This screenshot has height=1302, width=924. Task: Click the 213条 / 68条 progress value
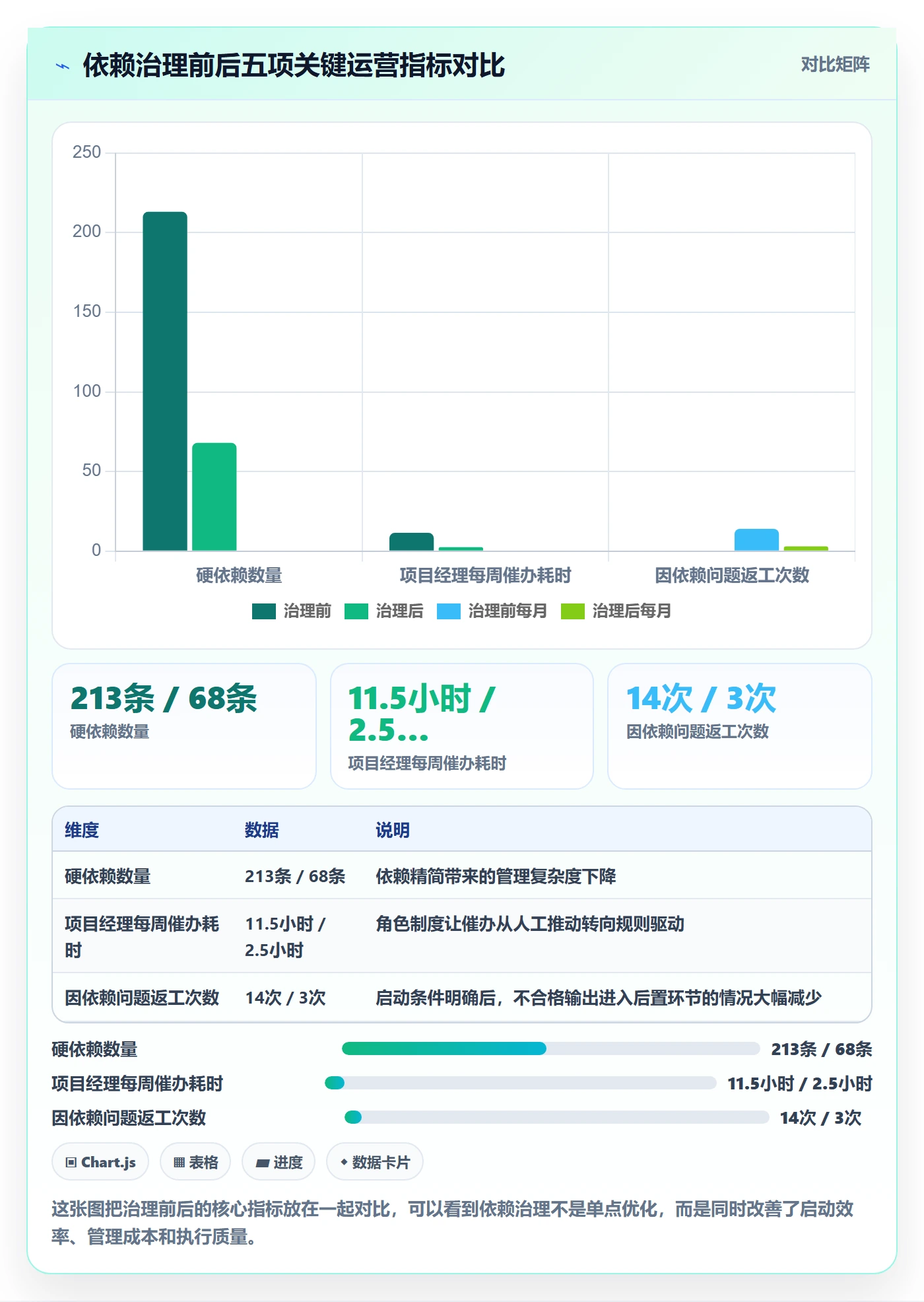pyautogui.click(x=822, y=1049)
